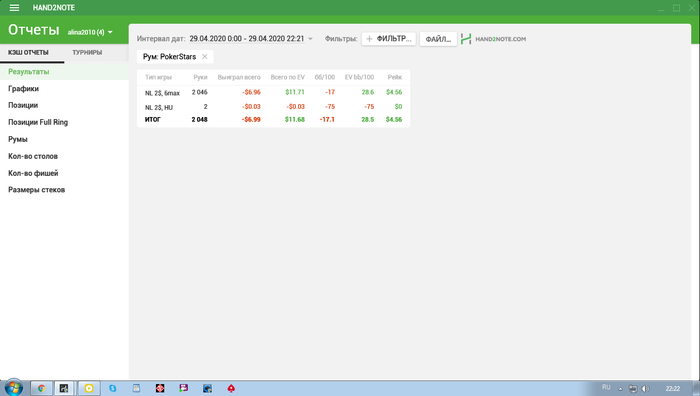Screen dimensions: 700x396
Task: Sort by the Выиграл всего column header
Action: pyautogui.click(x=239, y=77)
